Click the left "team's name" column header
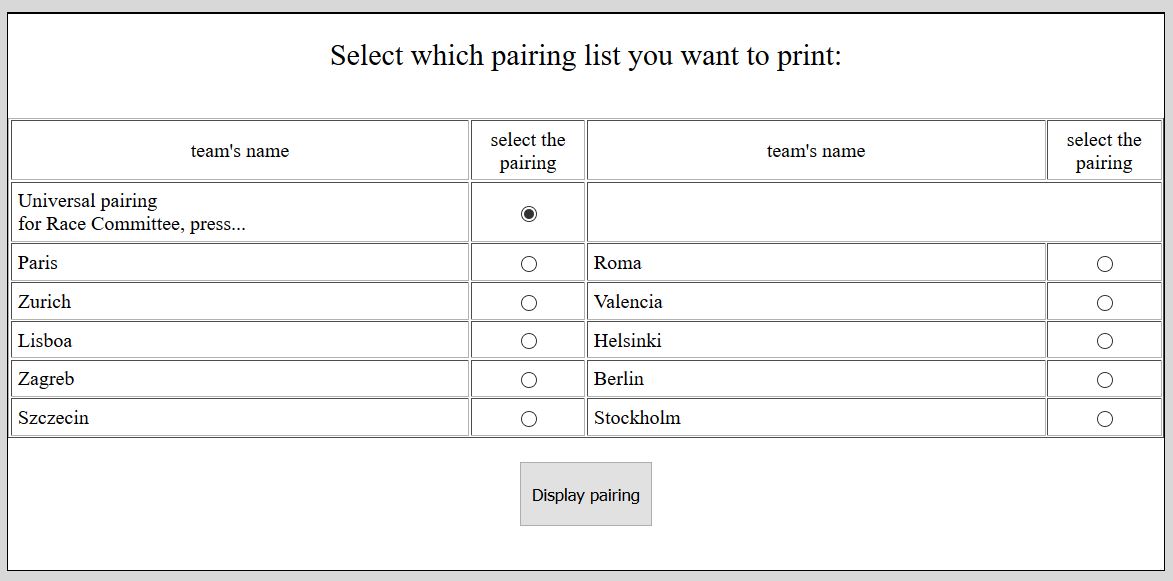Viewport: 1173px width, 581px height. 240,151
